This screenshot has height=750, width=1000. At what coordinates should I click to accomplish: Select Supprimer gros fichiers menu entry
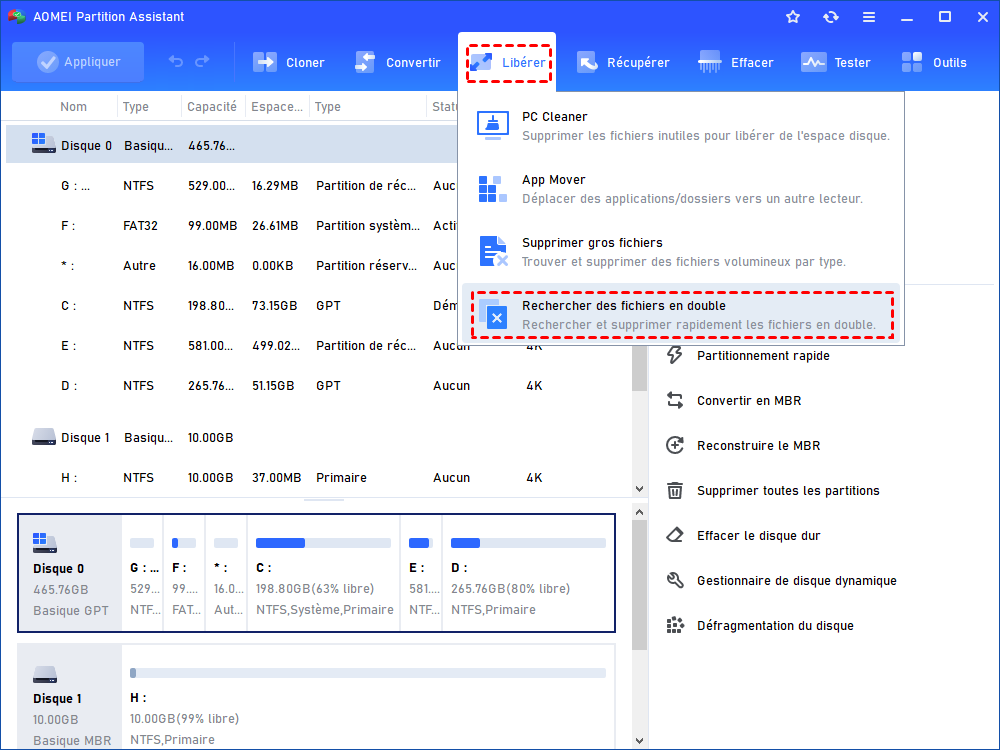pyautogui.click(x=680, y=252)
